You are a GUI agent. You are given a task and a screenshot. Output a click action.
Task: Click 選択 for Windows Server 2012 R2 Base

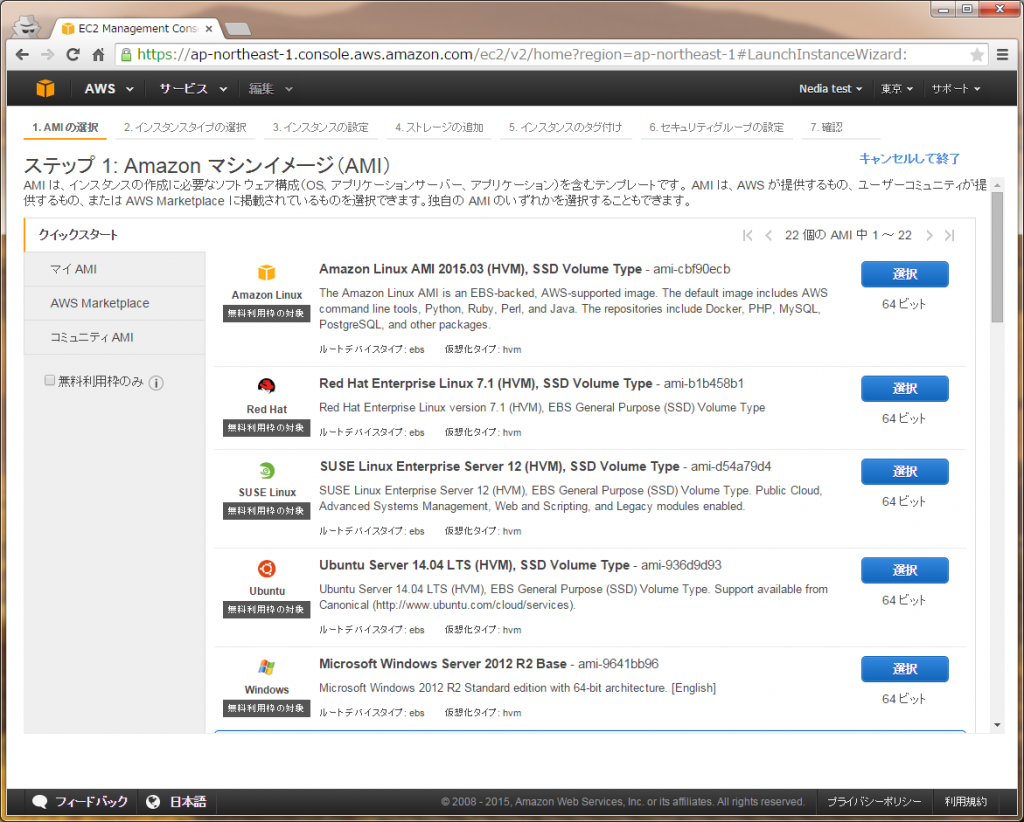tap(904, 669)
